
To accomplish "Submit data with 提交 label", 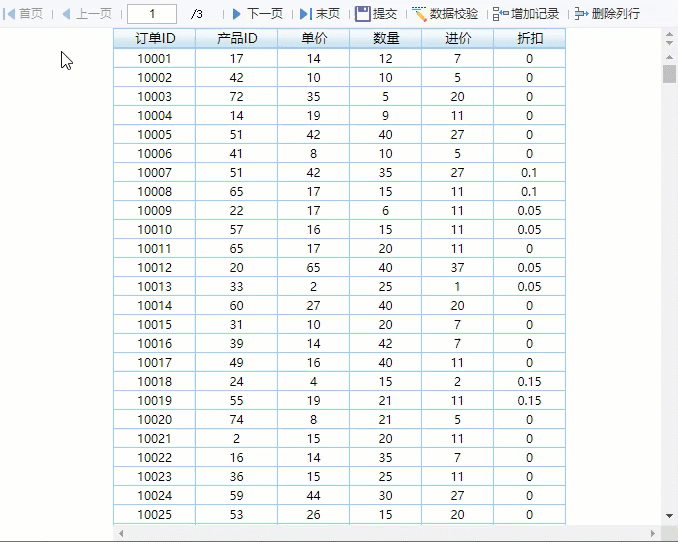I will pyautogui.click(x=385, y=14).
